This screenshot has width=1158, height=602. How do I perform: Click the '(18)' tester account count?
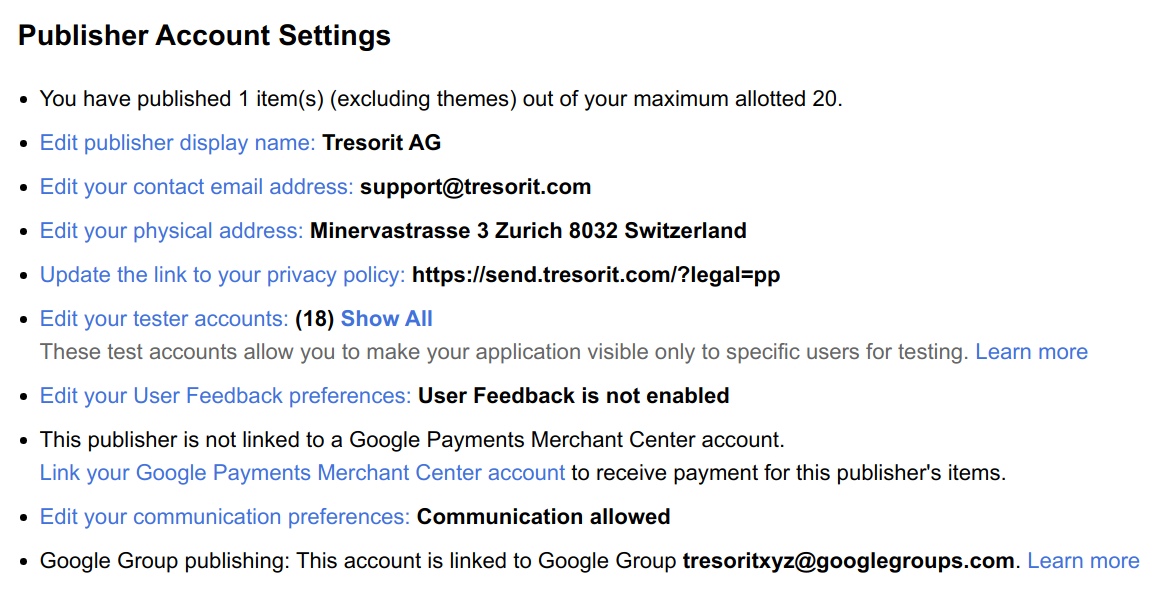click(x=314, y=319)
